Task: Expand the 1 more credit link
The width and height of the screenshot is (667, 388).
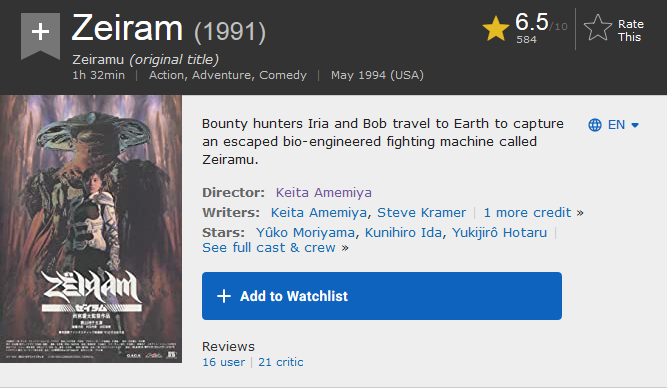Action: (x=533, y=212)
